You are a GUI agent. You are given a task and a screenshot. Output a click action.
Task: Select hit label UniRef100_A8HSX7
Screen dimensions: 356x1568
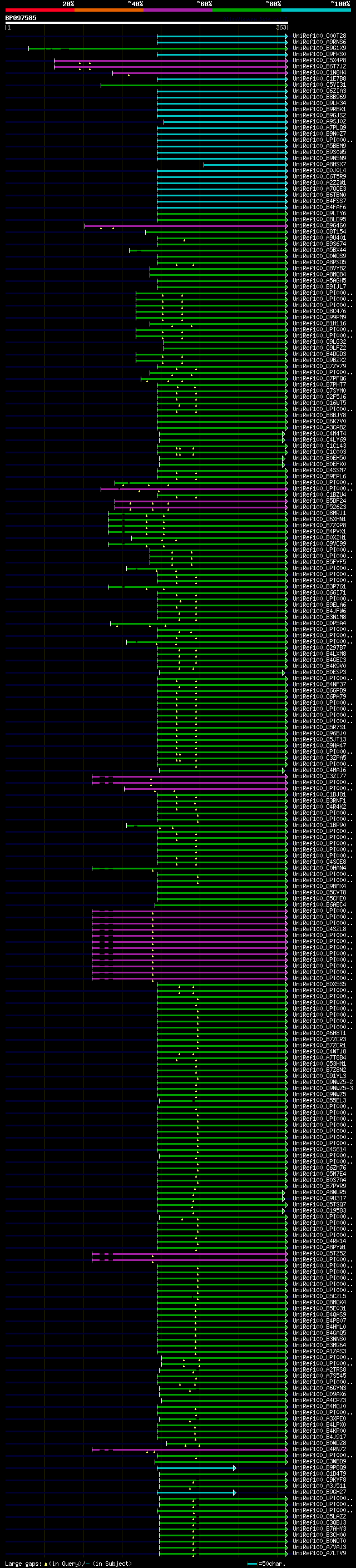point(319,164)
